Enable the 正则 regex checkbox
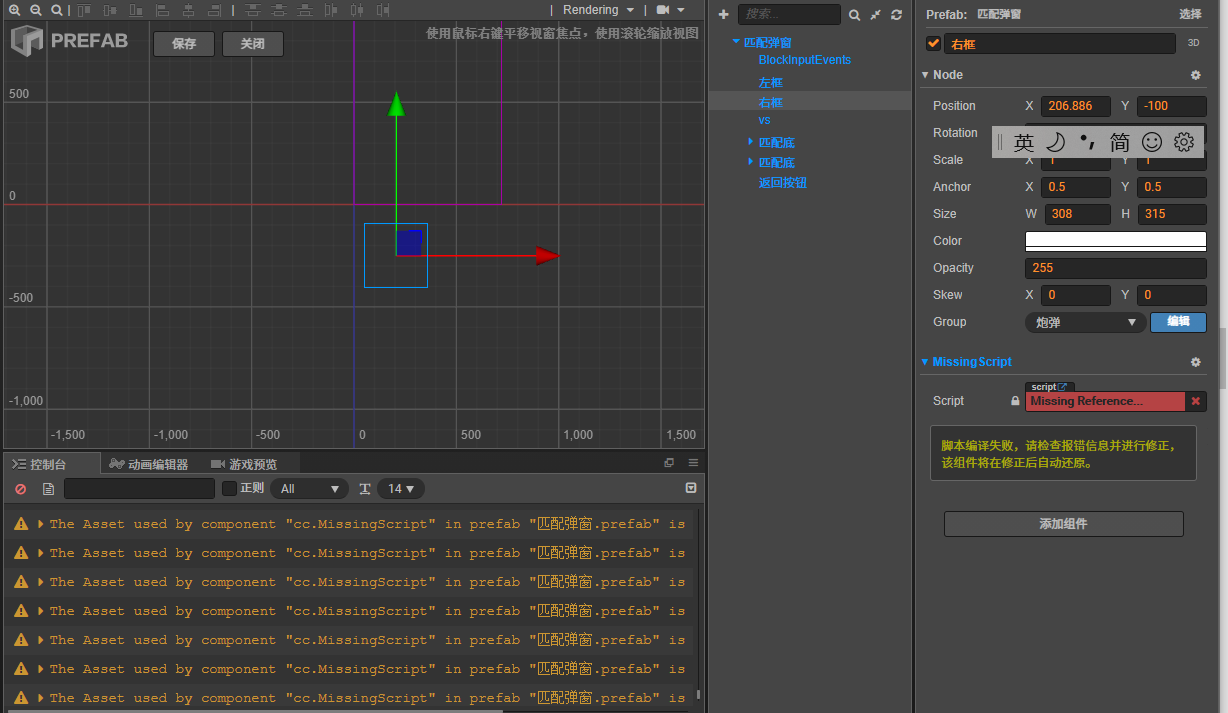The height and width of the screenshot is (713, 1228). pos(229,489)
